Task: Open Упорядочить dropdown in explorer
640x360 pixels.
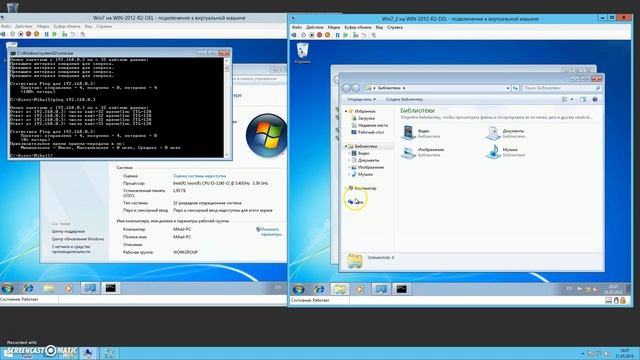Action: [362, 99]
